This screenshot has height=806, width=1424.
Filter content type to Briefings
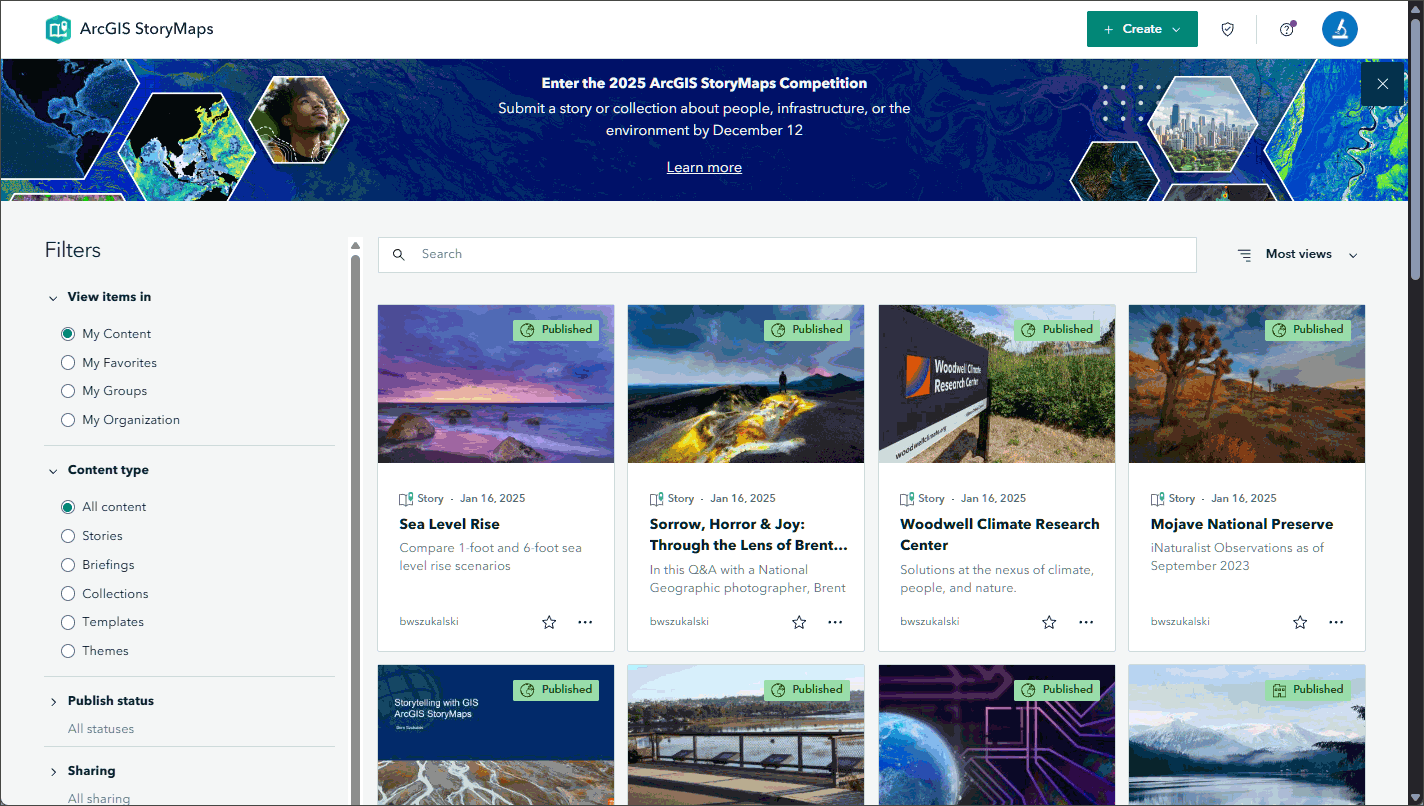pyautogui.click(x=68, y=565)
